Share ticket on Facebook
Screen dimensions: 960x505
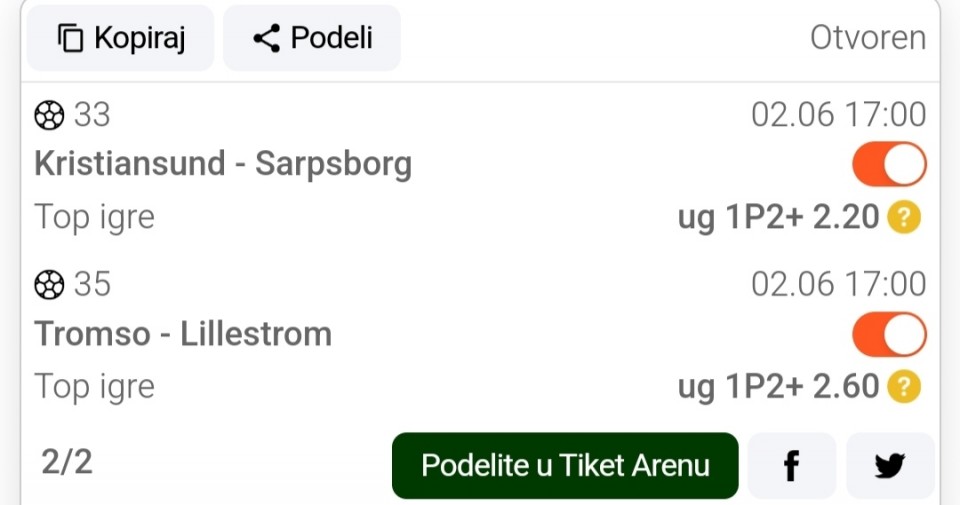click(792, 466)
